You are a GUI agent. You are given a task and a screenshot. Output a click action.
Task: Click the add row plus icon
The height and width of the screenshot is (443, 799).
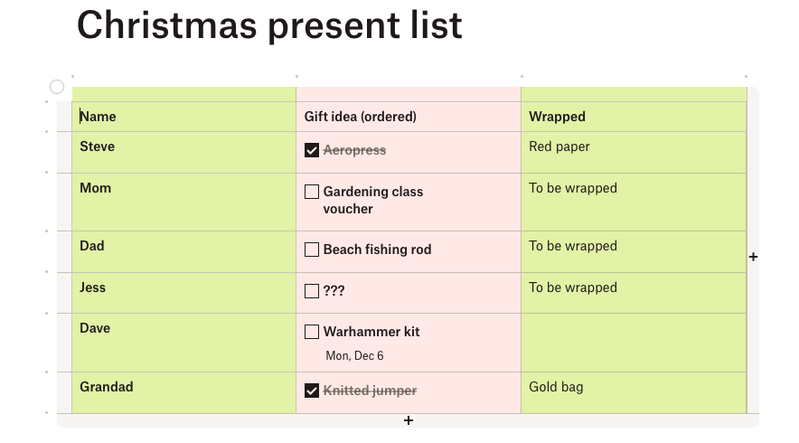point(408,421)
